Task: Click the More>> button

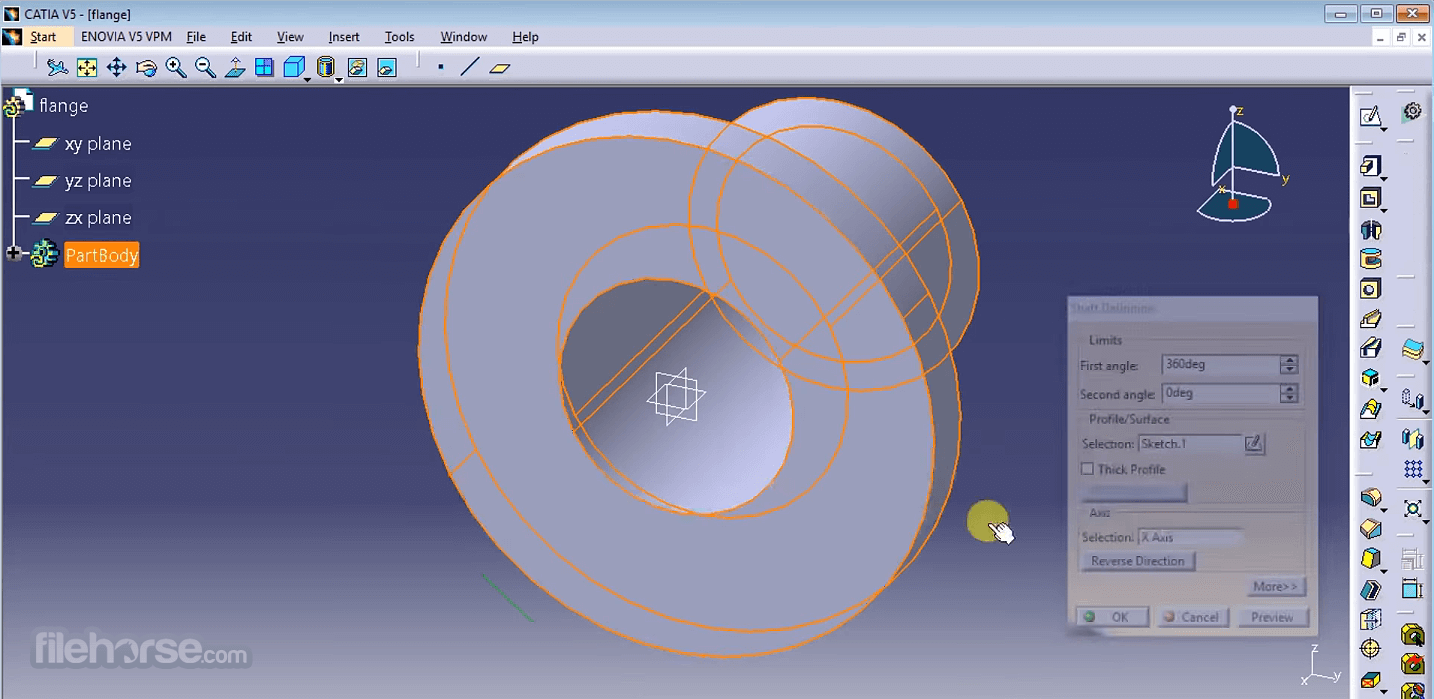Action: (x=1276, y=587)
